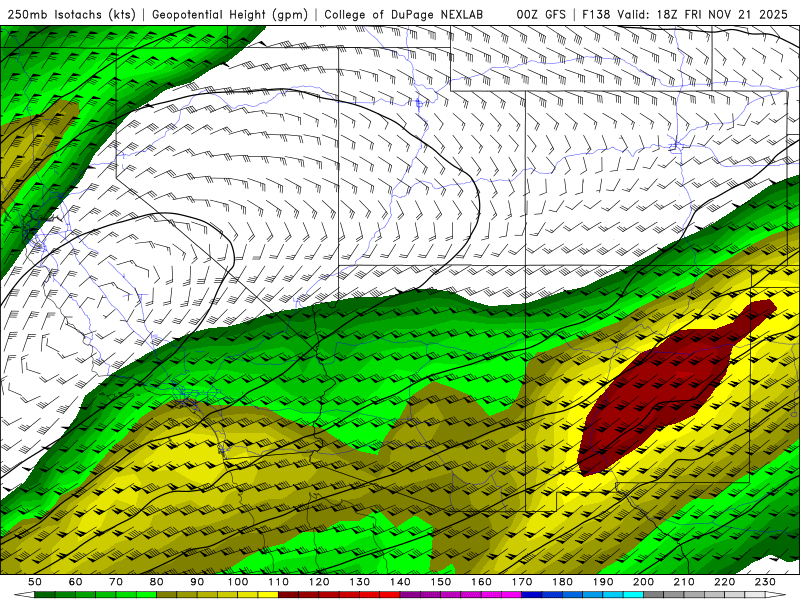This screenshot has height=600, width=800.
Task: Select the 190 value on the legend
Action: (603, 582)
